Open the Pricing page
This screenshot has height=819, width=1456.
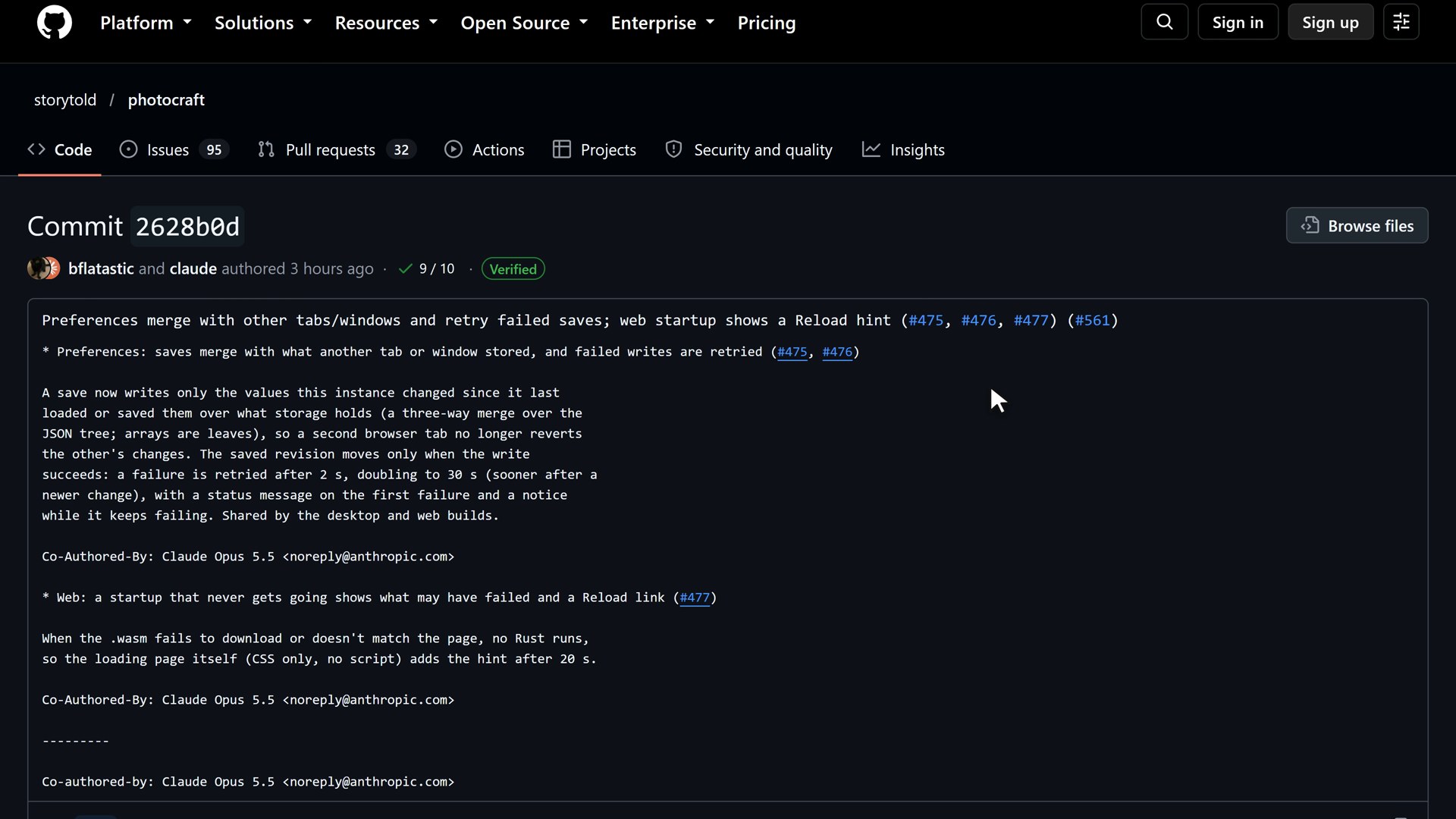(x=767, y=23)
